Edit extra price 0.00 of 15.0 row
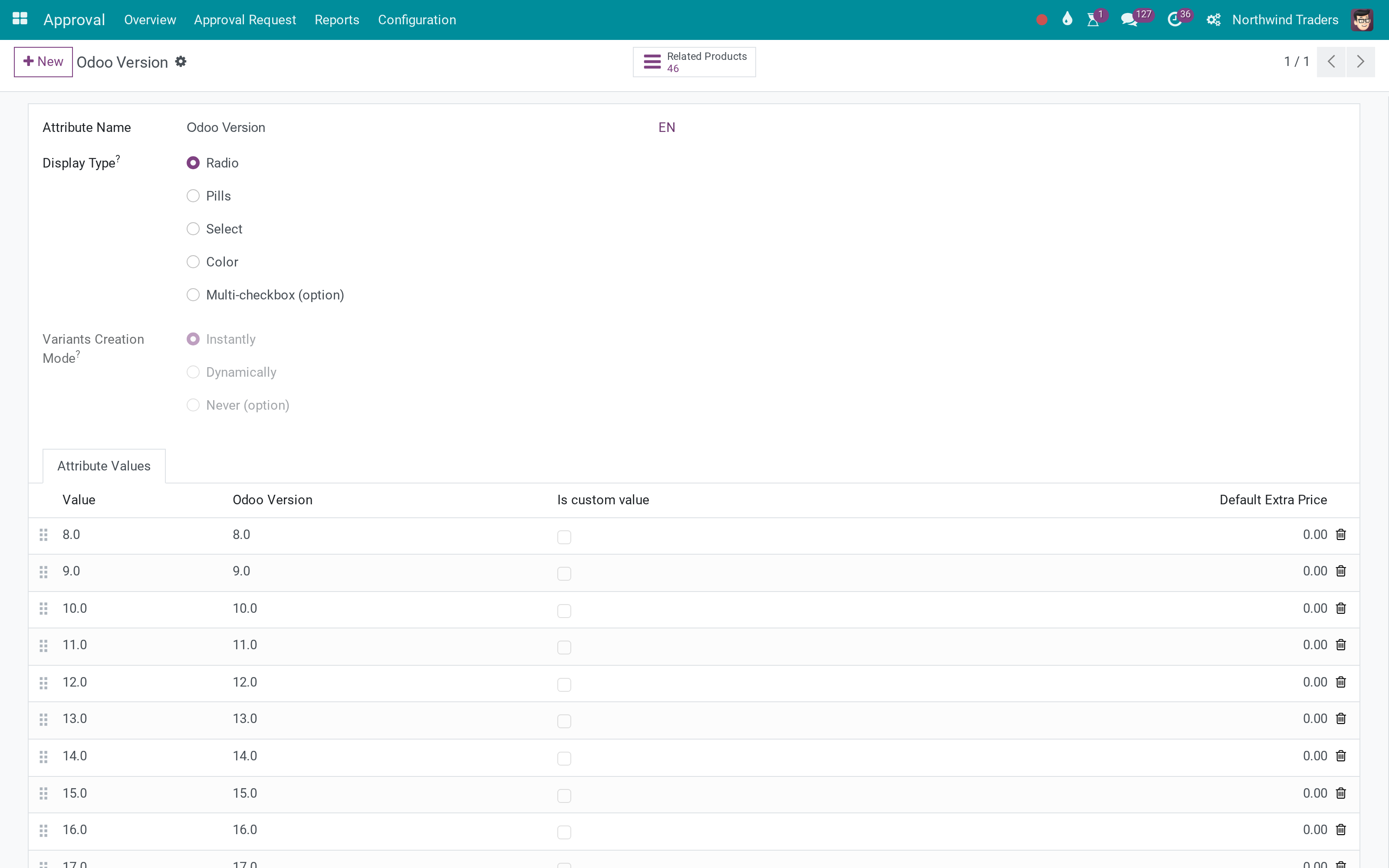Screen dimensions: 1389x868 [x=1315, y=793]
